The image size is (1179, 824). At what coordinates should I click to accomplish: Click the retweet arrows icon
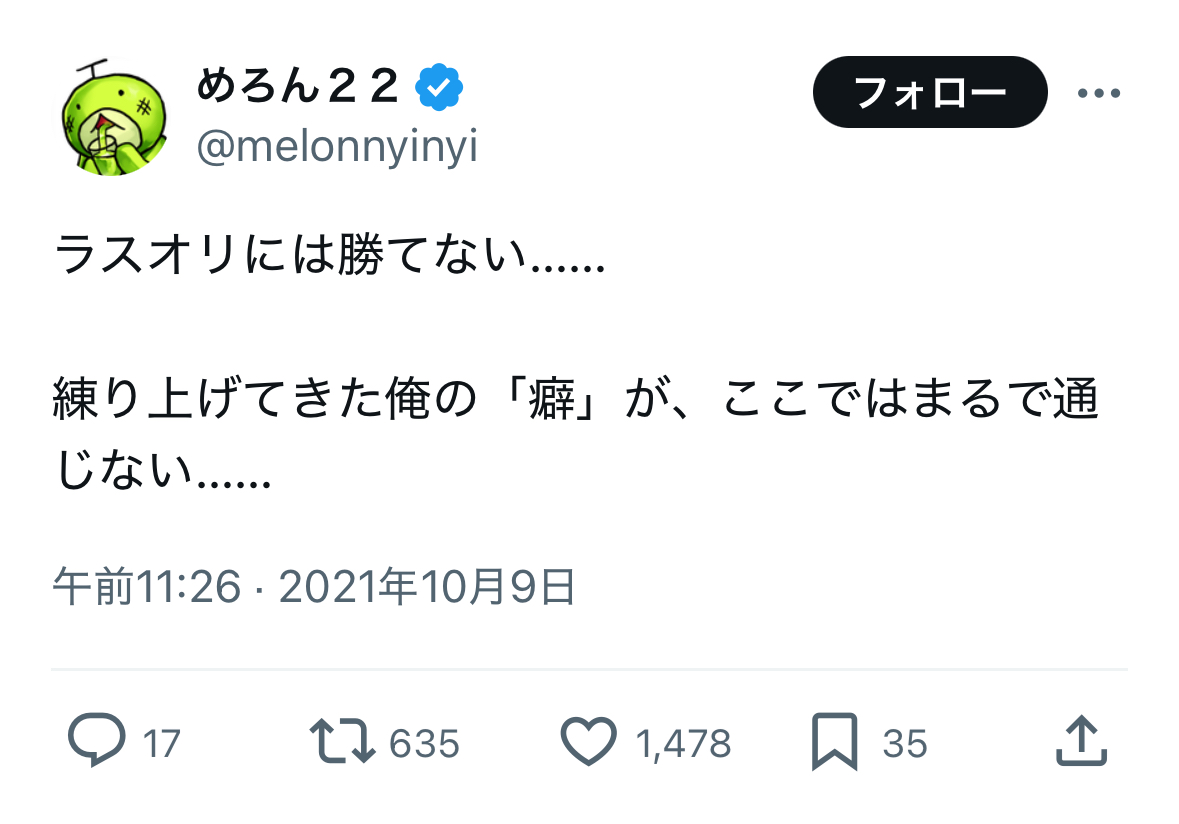coord(342,742)
